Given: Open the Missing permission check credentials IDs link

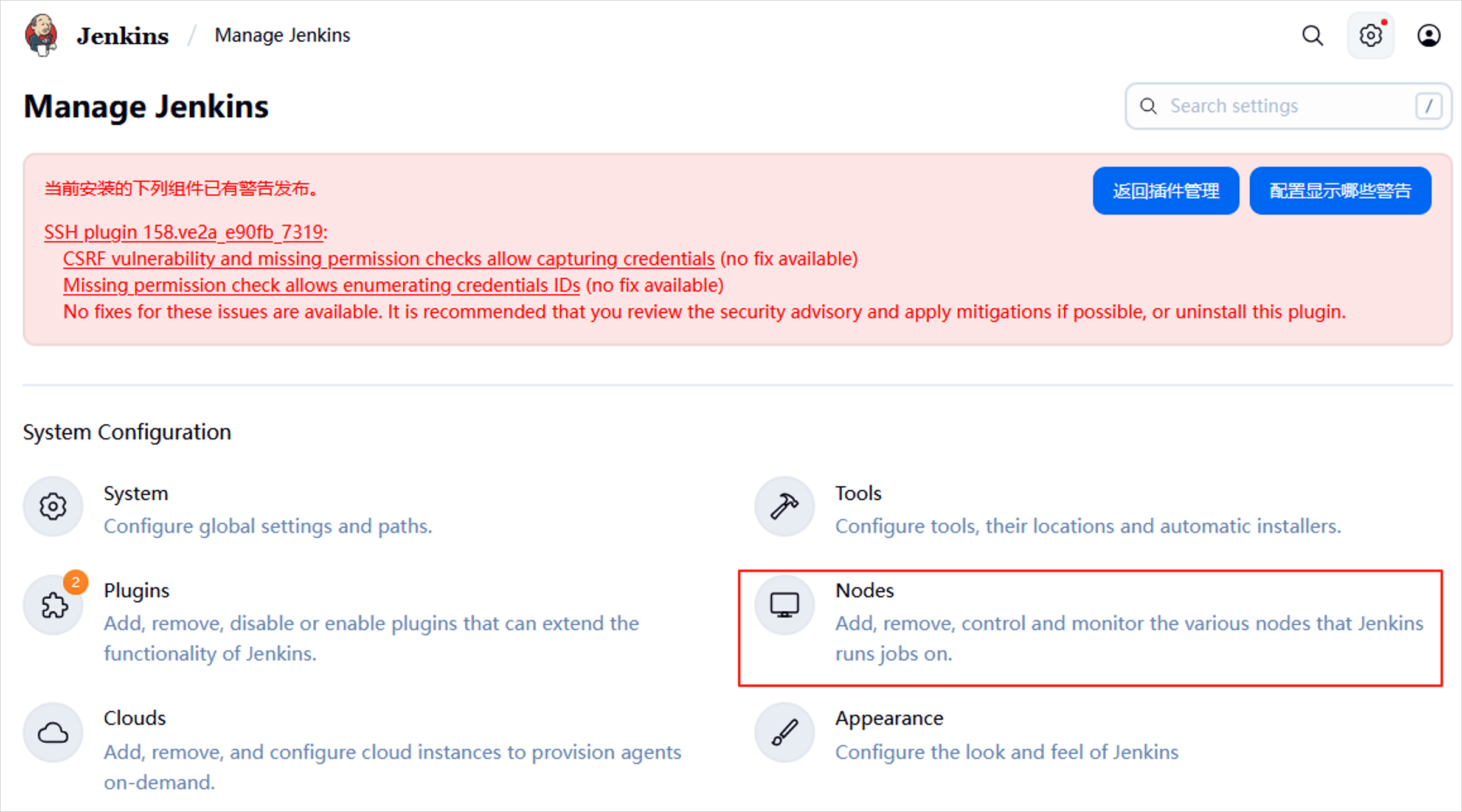Looking at the screenshot, I should coord(322,285).
